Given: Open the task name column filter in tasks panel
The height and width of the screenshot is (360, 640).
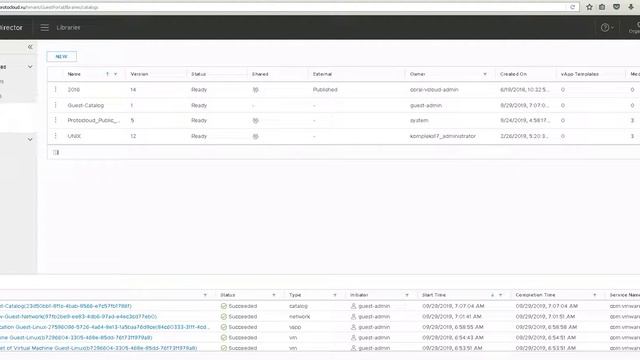Looking at the screenshot, I should [205, 295].
